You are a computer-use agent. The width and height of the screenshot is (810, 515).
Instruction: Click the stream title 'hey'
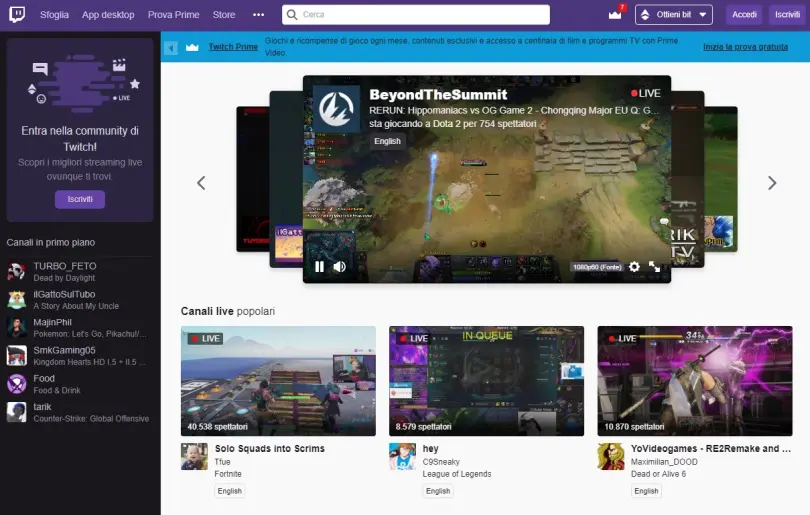(430, 448)
